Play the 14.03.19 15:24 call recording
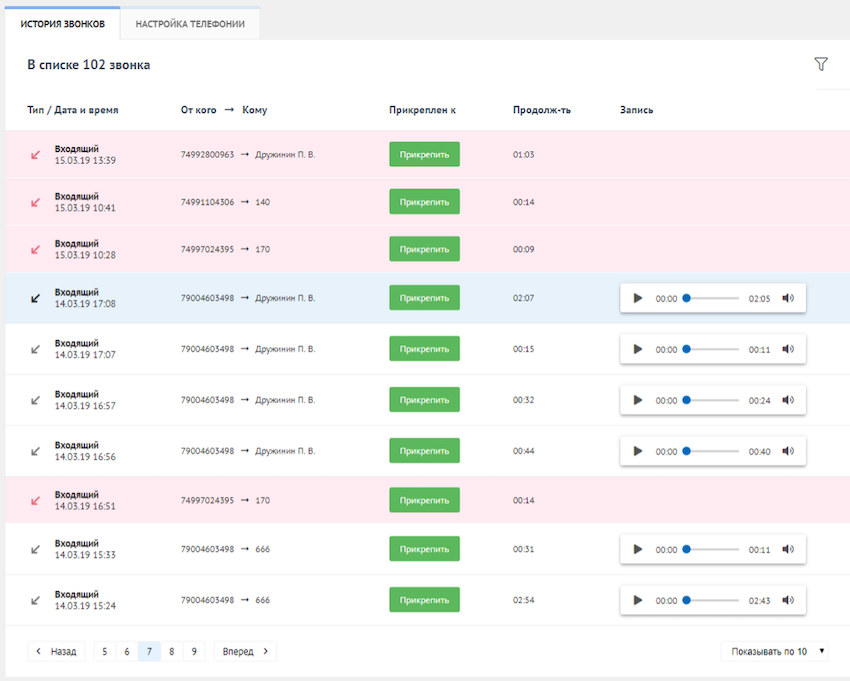Viewport: 850px width, 681px height. (x=638, y=600)
